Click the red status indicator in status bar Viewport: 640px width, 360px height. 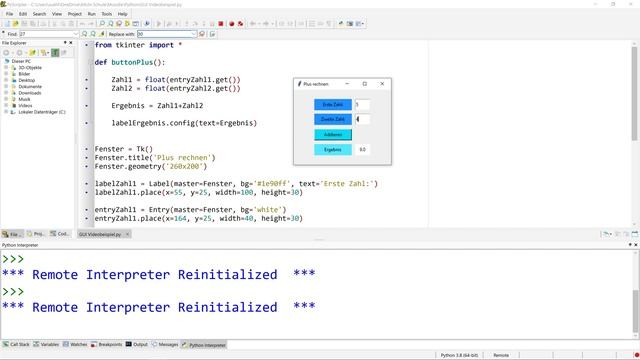[636, 355]
